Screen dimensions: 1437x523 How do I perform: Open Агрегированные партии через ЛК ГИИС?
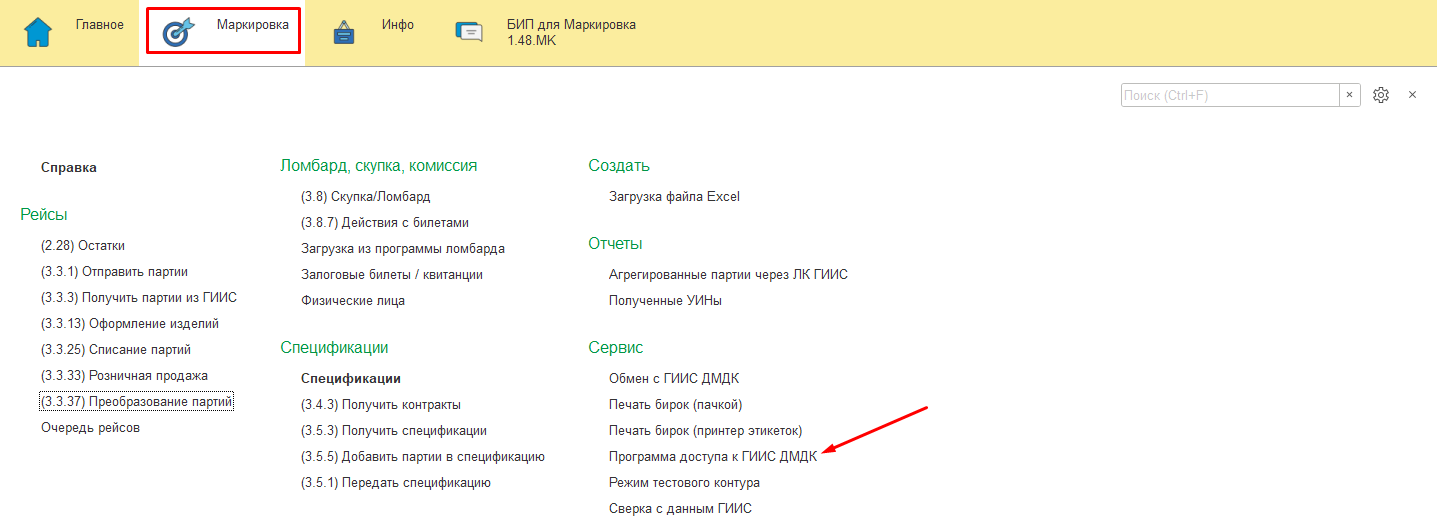(x=728, y=275)
